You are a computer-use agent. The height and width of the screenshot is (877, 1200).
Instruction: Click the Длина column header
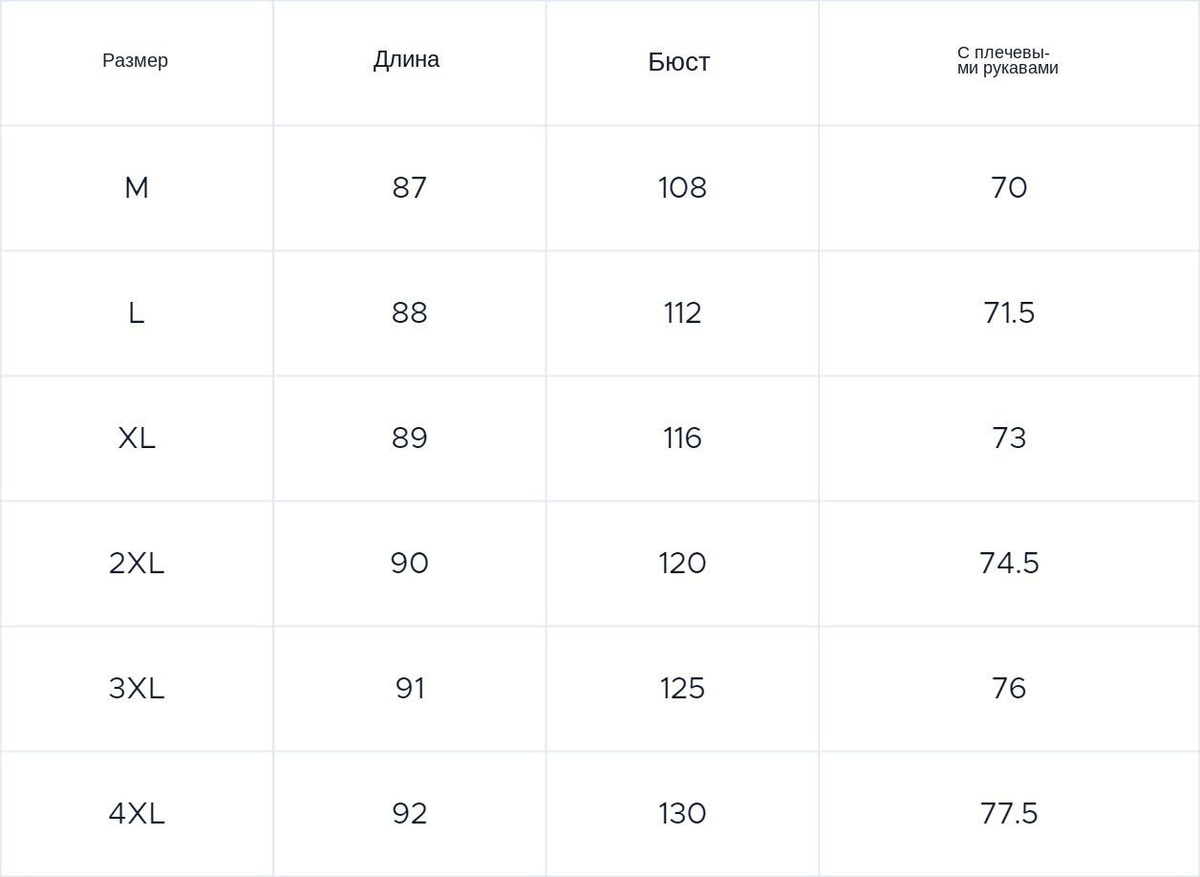point(406,60)
